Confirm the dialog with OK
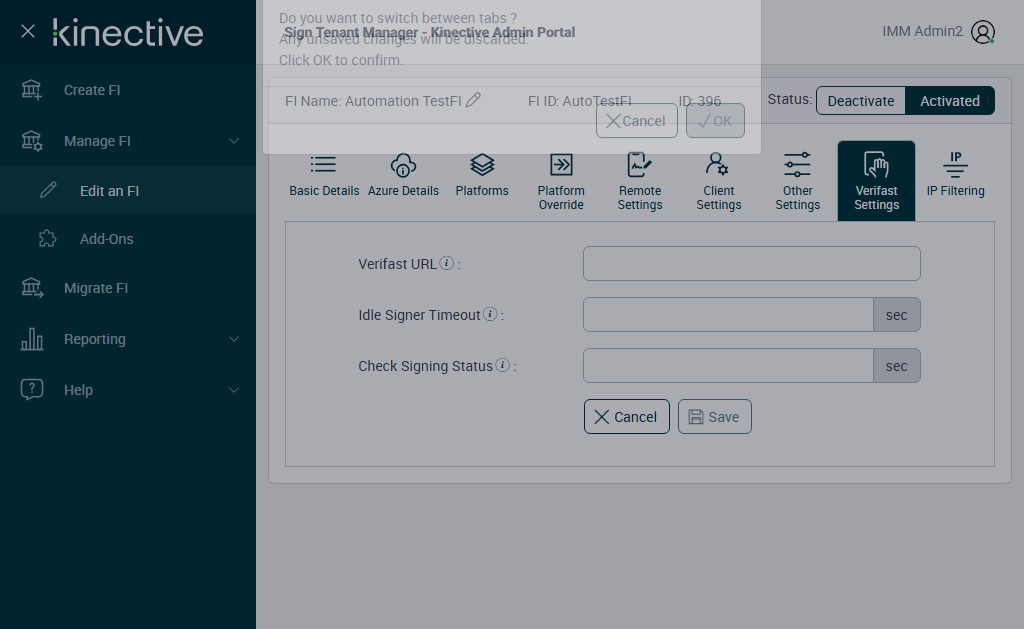 coord(715,121)
